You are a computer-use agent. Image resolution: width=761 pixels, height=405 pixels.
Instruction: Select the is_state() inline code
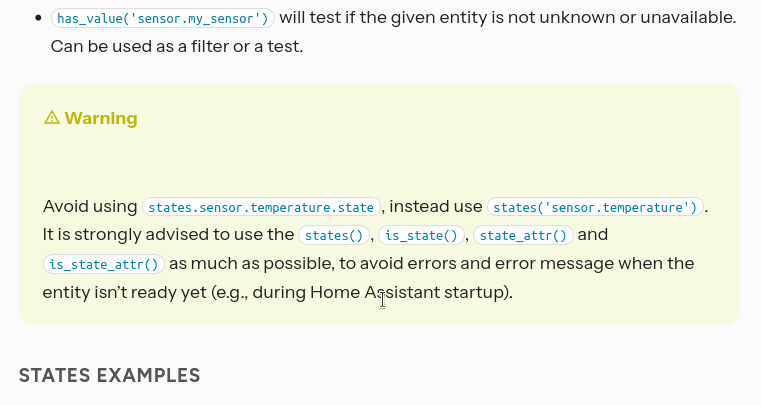(423, 236)
